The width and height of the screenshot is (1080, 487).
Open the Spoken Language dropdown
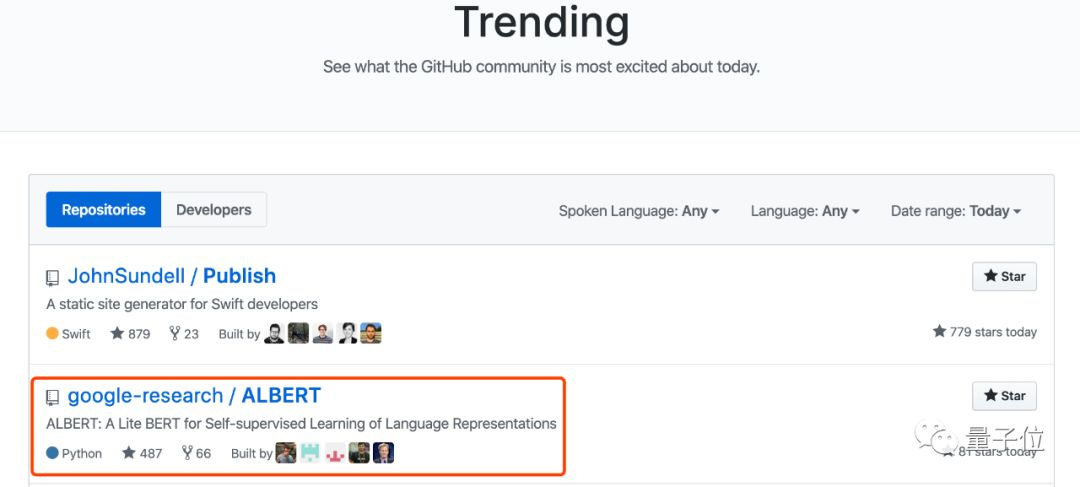tap(638, 211)
